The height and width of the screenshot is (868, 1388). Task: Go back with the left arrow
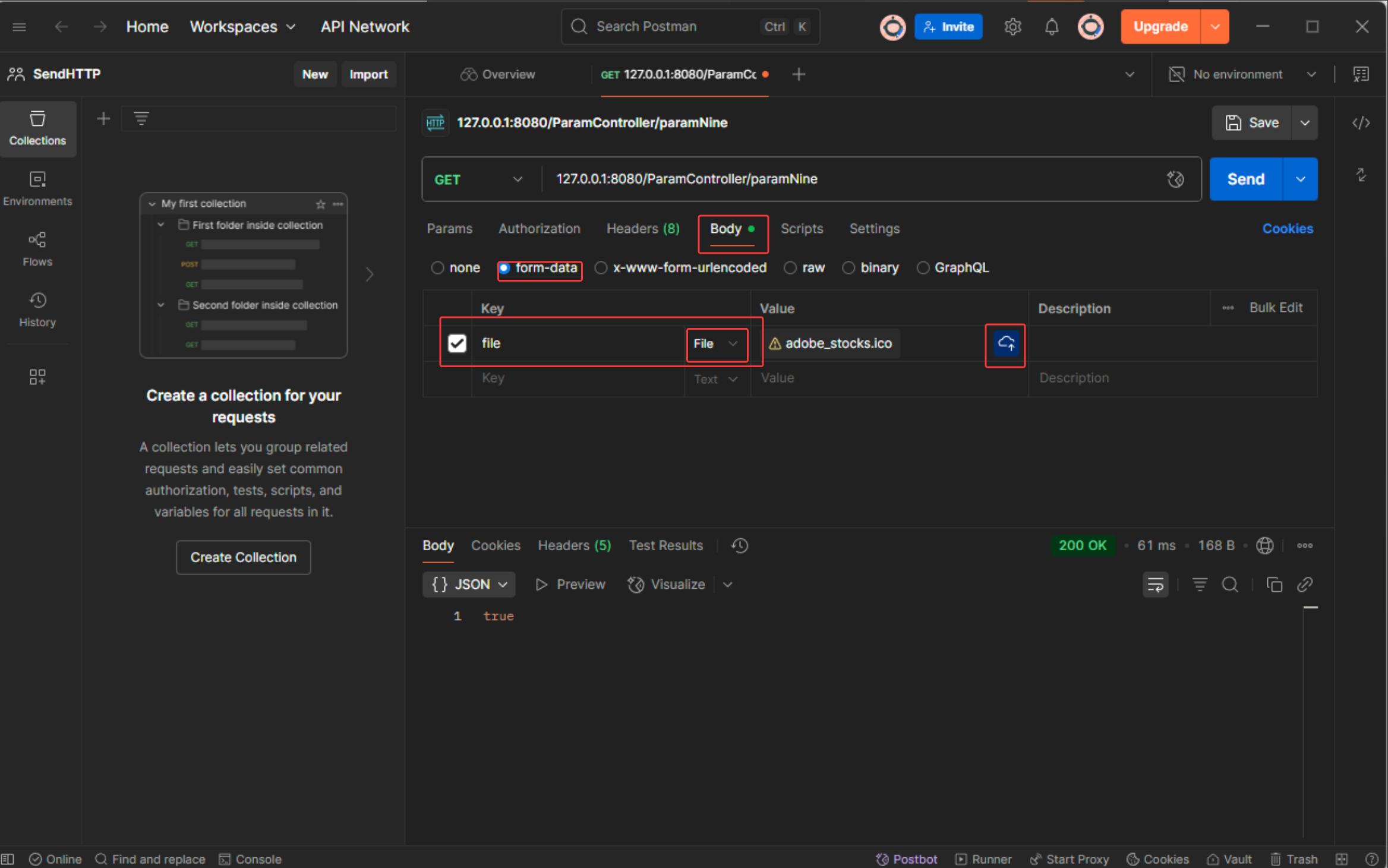coord(61,27)
